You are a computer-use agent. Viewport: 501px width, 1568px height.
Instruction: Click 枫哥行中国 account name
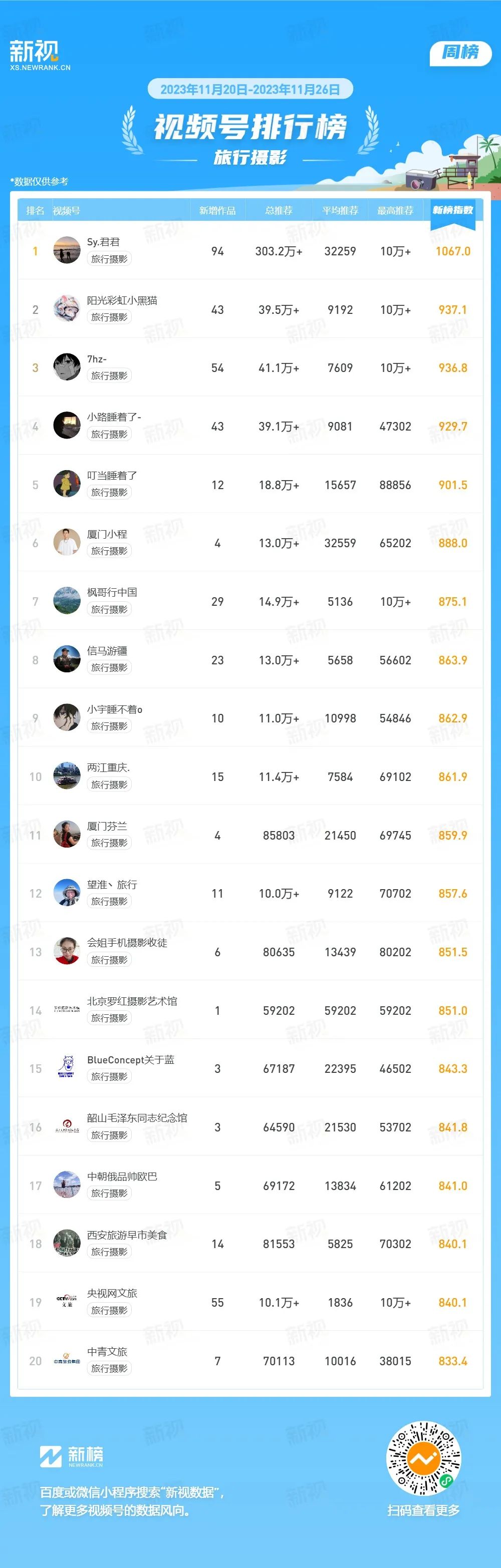point(112,592)
